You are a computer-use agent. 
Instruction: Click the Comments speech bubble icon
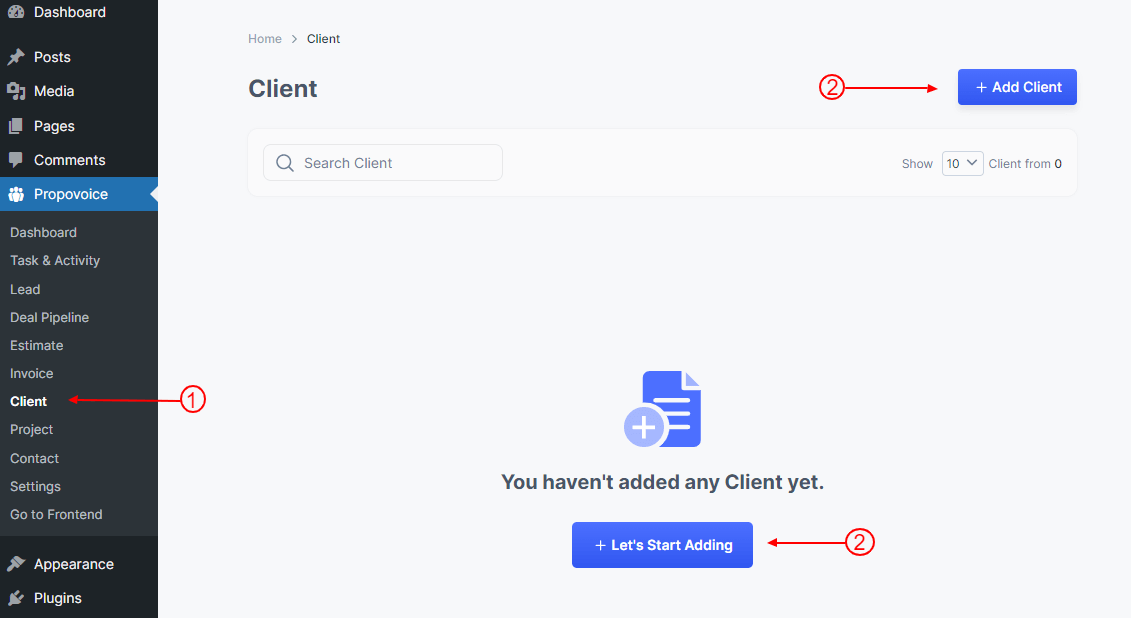(x=16, y=160)
